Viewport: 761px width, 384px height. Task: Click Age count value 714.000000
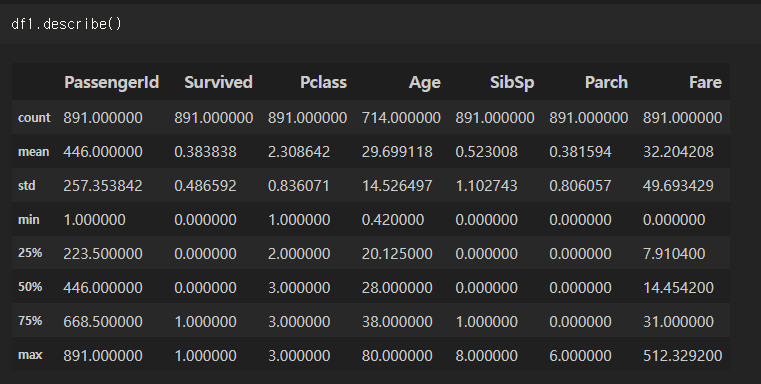coord(401,117)
